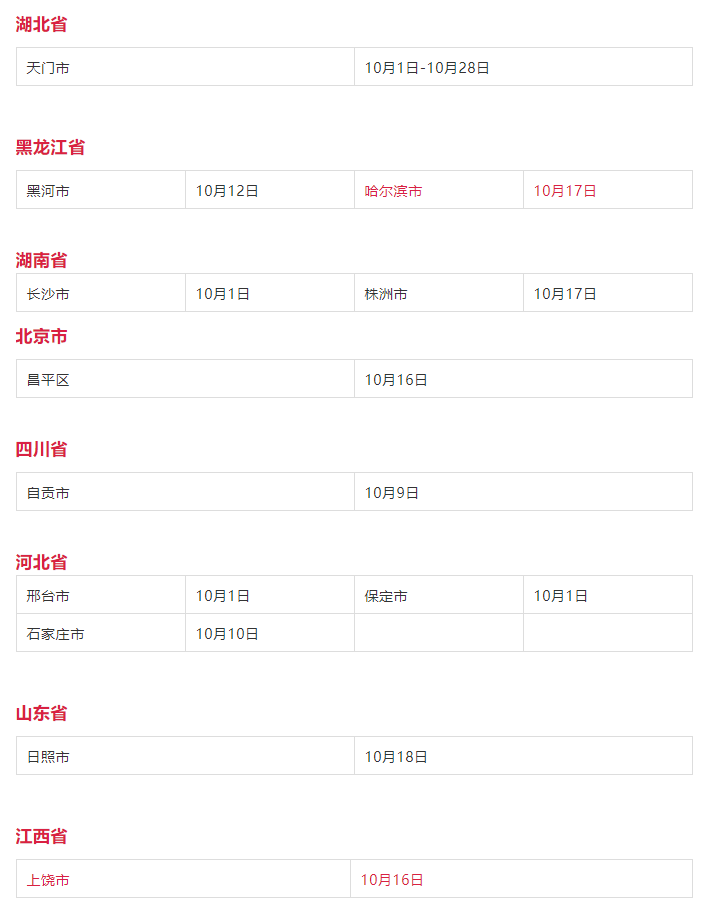Click the 湖北省 province heading
The image size is (707, 916).
tap(41, 24)
